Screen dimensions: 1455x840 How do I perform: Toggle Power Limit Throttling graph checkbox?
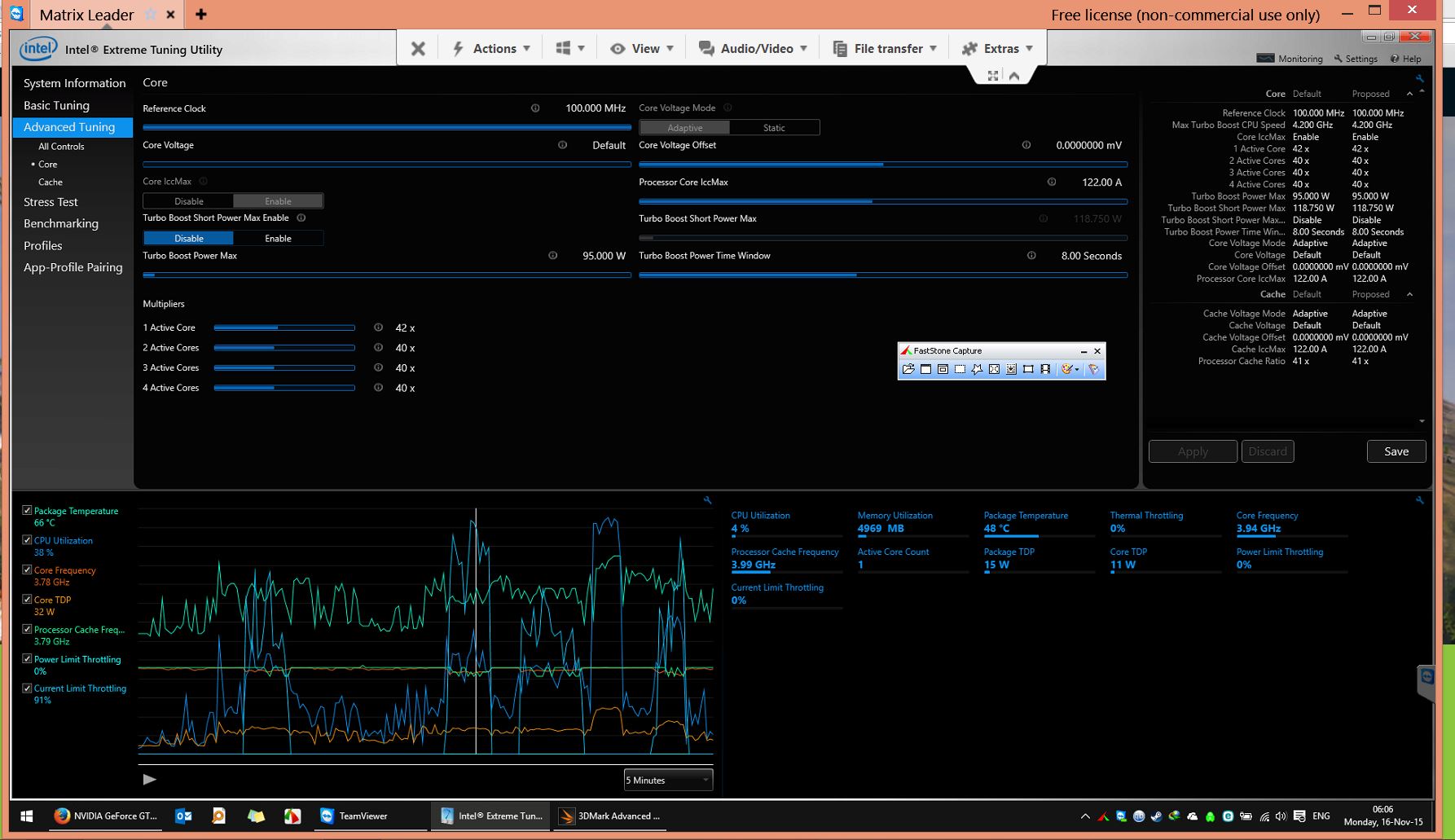pos(27,658)
